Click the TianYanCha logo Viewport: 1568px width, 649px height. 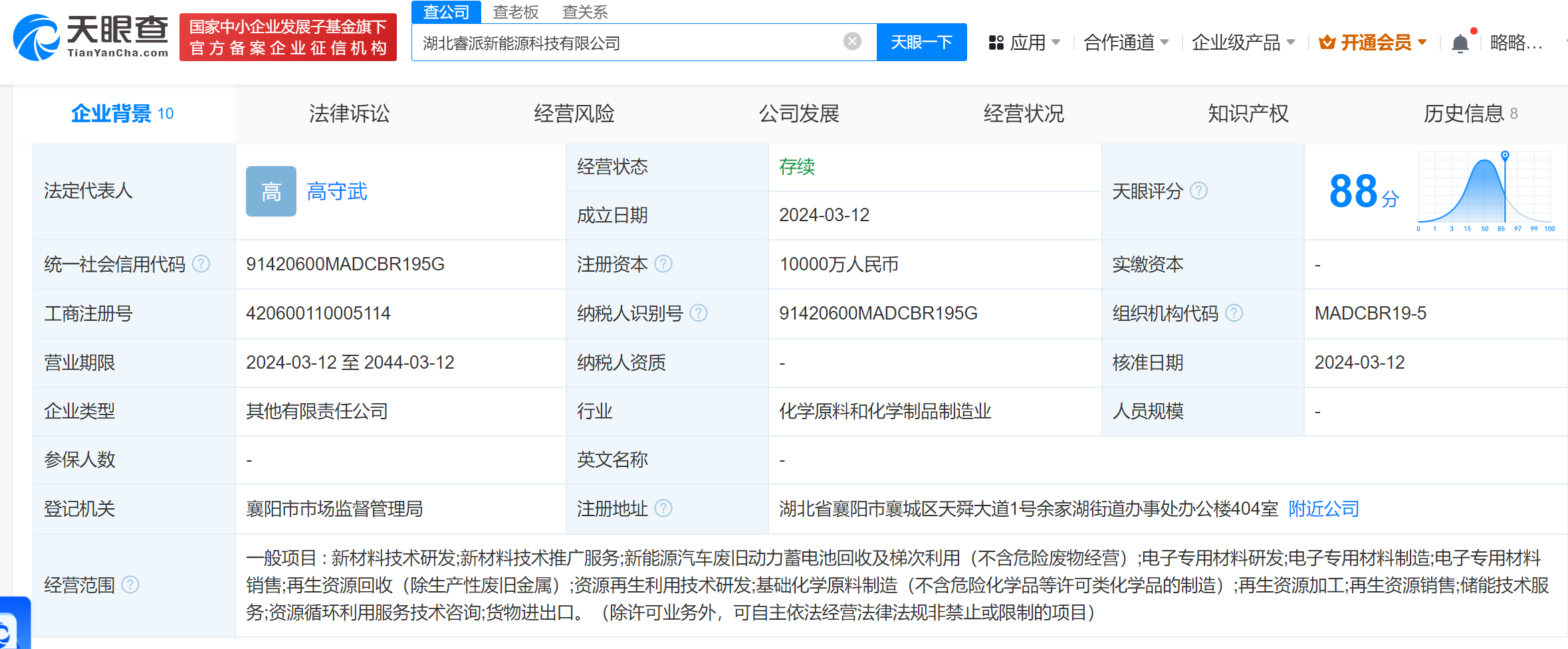90,37
